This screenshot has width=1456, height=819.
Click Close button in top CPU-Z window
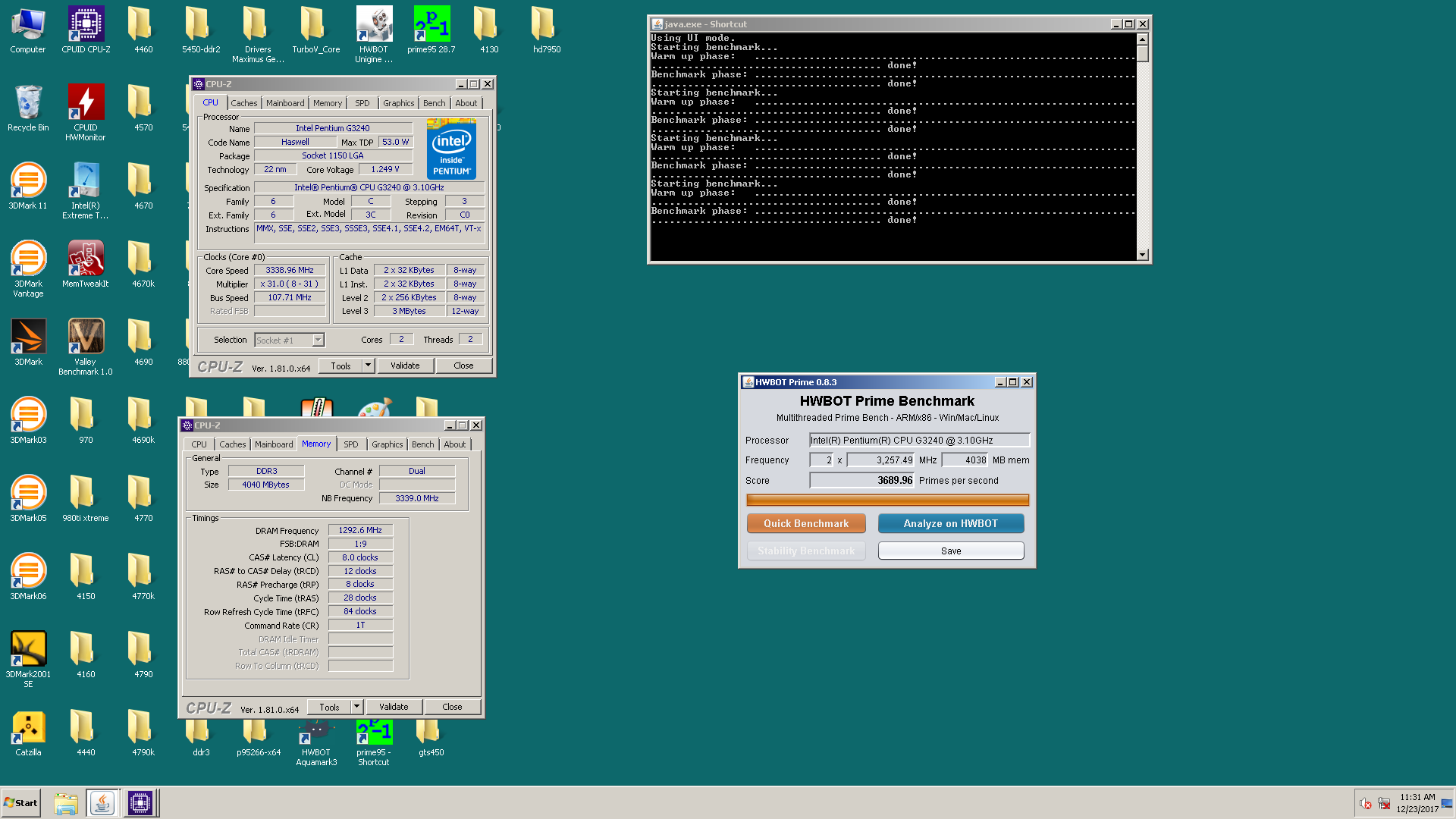tap(463, 366)
